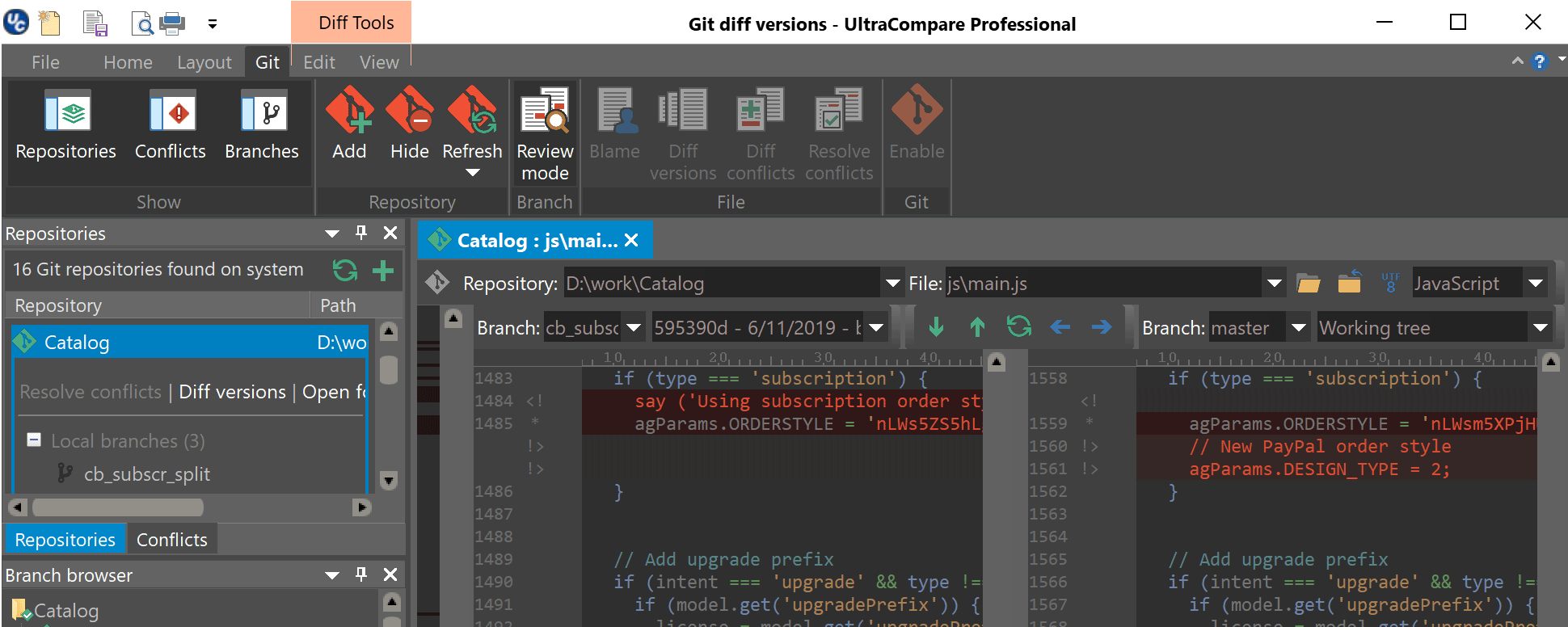1568x627 pixels.
Task: Open the JavaScript language dropdown
Action: (x=1535, y=284)
